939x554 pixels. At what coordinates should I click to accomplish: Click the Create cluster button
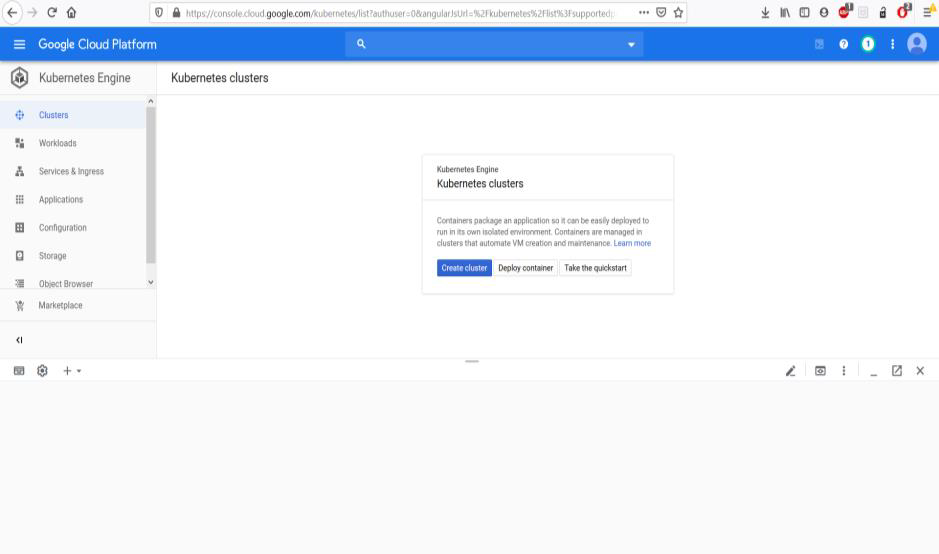464,268
